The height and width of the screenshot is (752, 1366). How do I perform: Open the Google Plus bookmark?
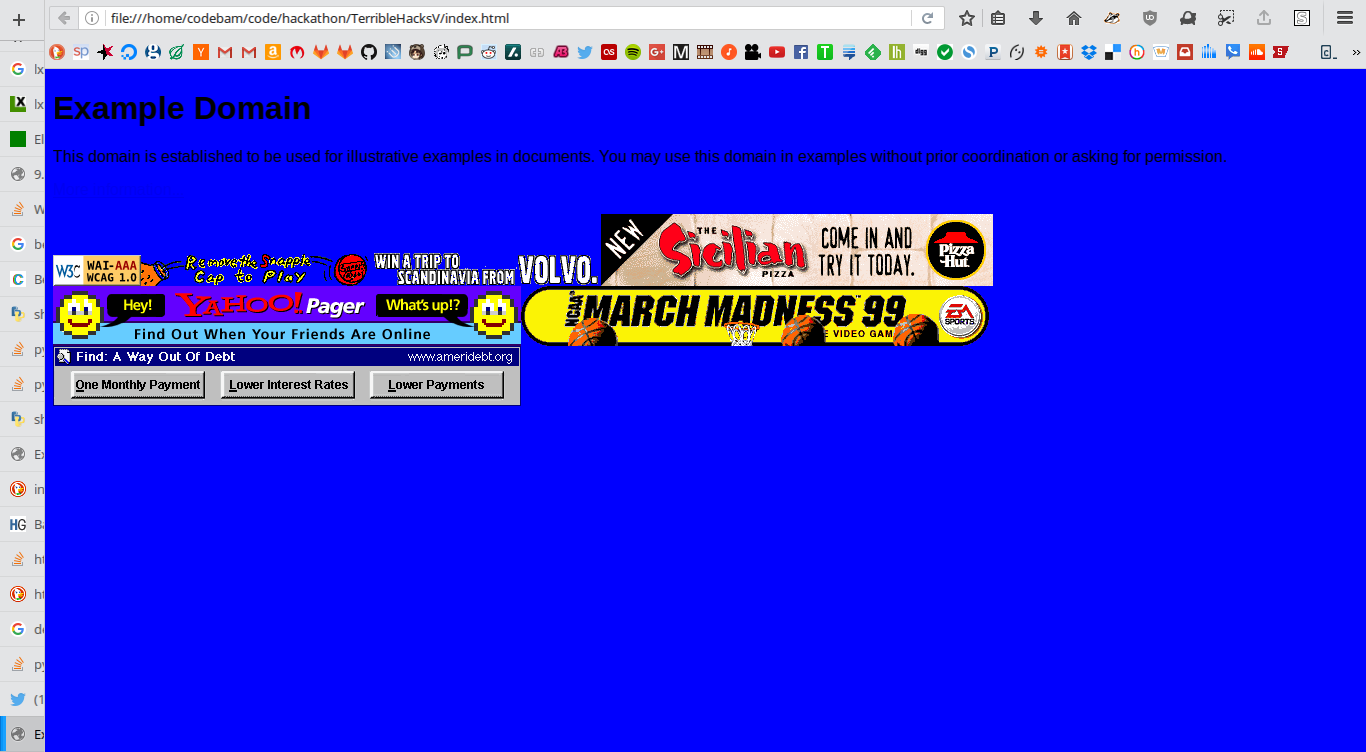657,52
